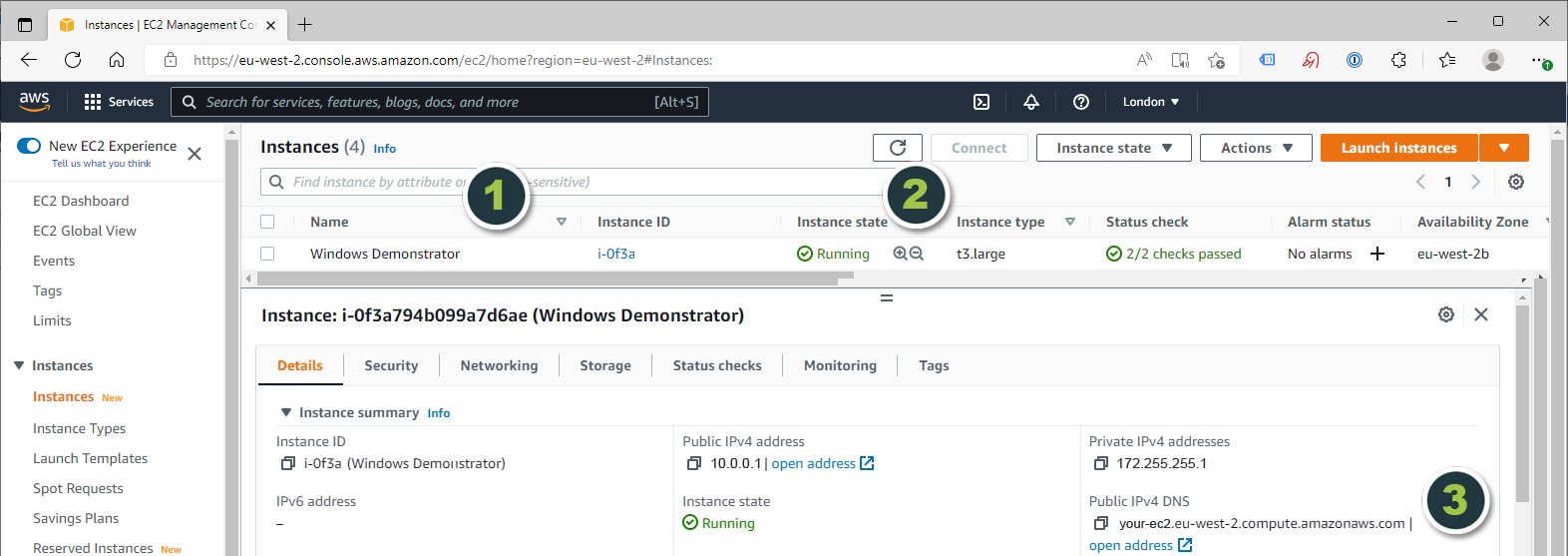Open the AWS notifications bell
This screenshot has height=556, width=1568.
[1031, 102]
